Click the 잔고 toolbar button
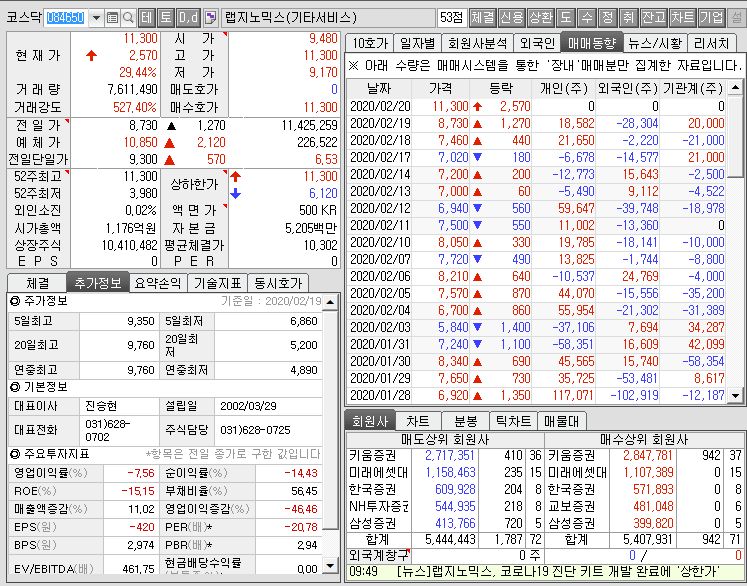This screenshot has height=586, width=747. [x=654, y=18]
